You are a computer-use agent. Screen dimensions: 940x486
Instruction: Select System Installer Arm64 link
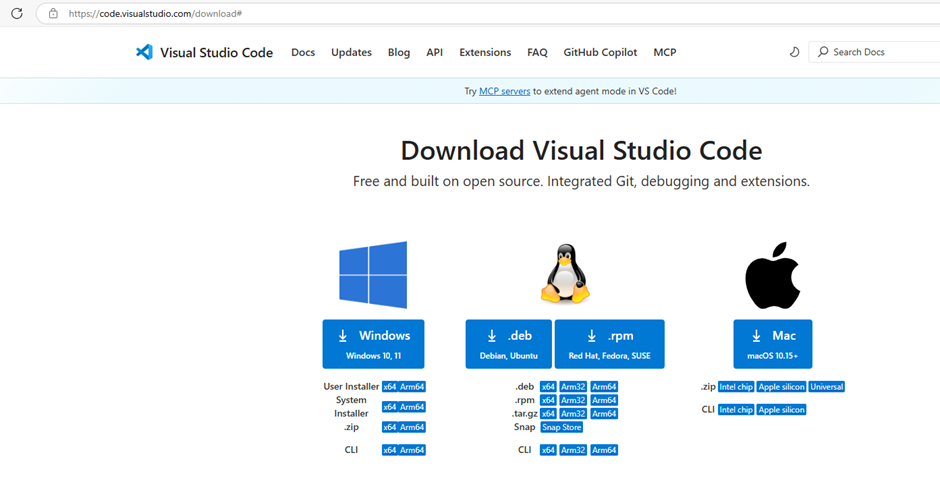(x=412, y=407)
